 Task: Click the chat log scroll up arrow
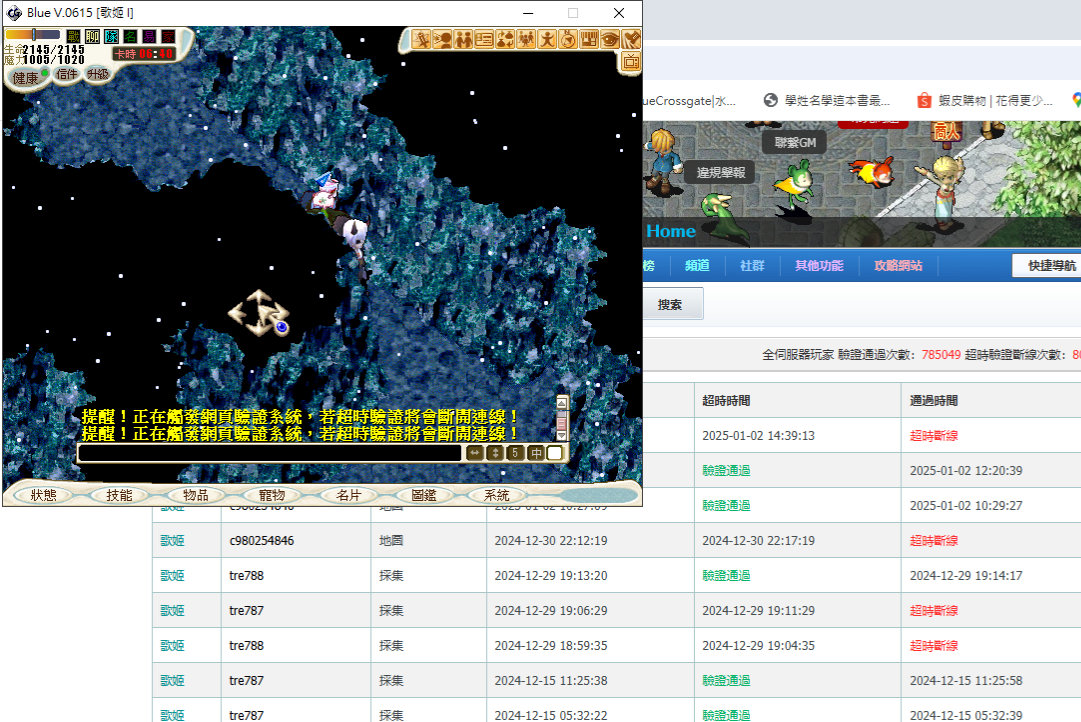[562, 403]
